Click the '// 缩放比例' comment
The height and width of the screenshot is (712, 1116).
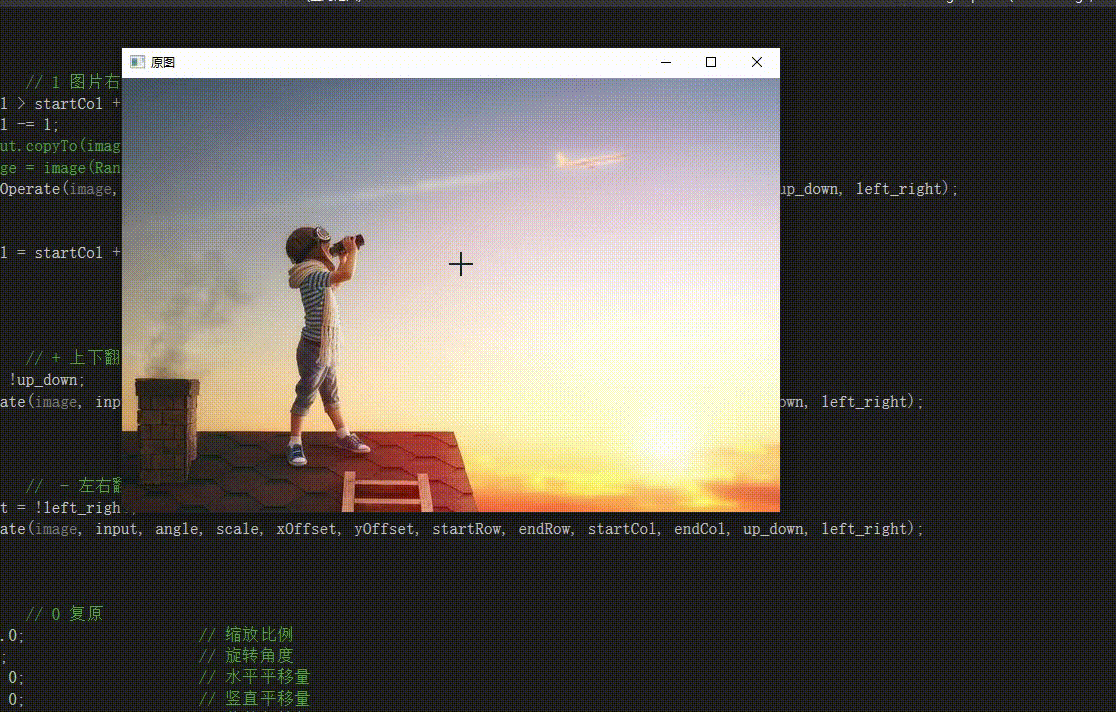[246, 634]
